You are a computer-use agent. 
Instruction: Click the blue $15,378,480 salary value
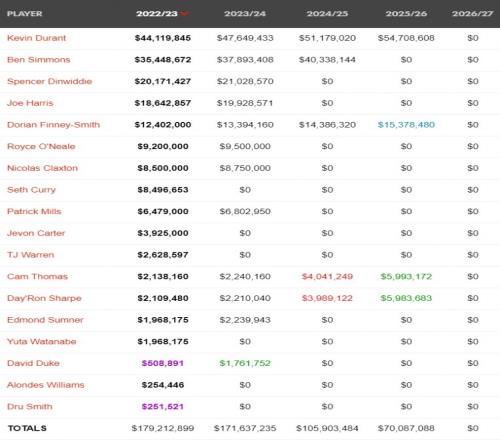(406, 125)
